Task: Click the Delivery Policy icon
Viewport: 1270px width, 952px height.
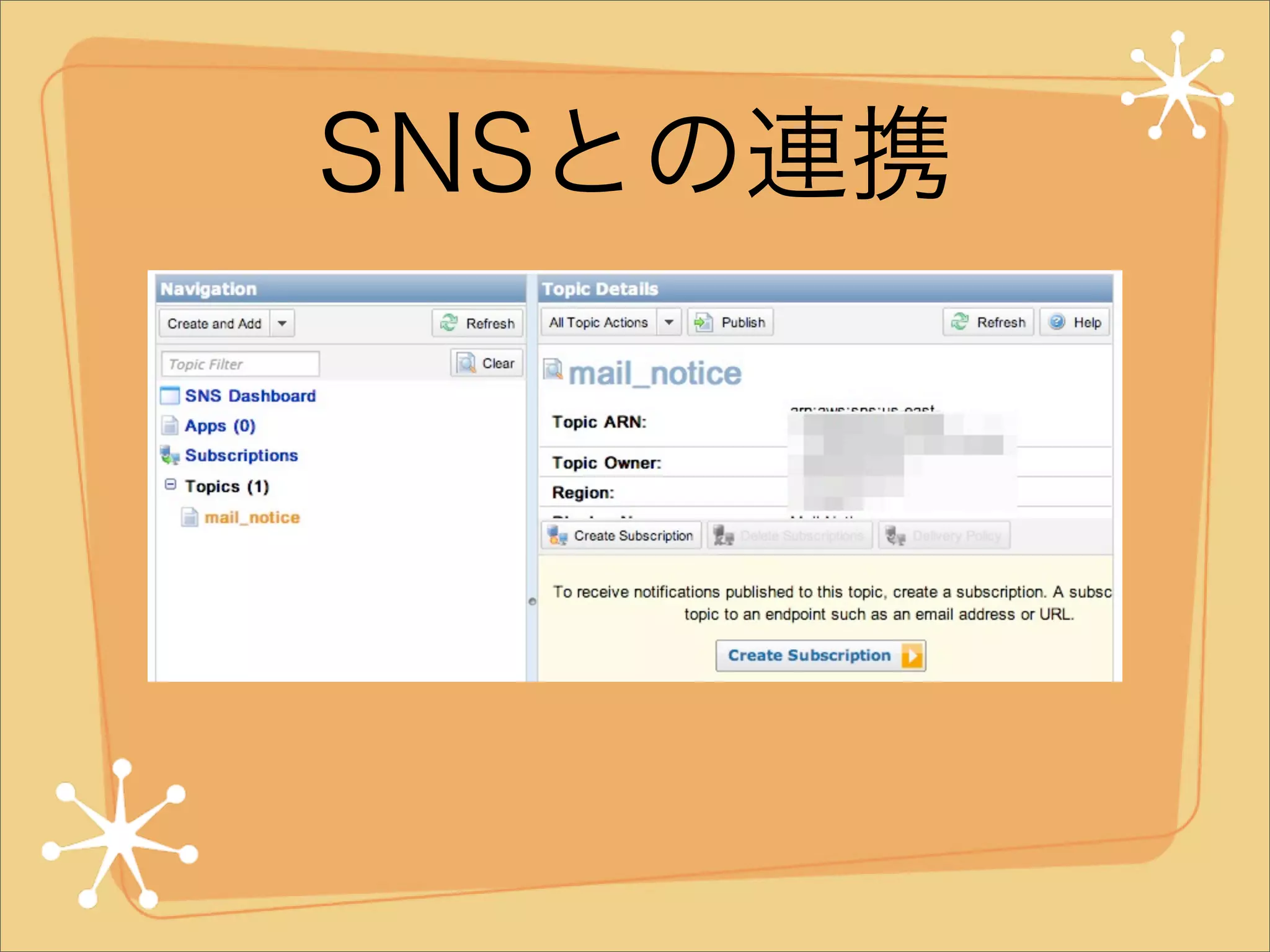Action: point(895,535)
